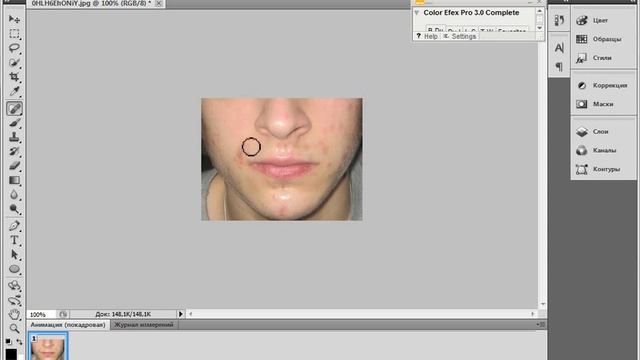Select the Crop tool

coord(14,77)
